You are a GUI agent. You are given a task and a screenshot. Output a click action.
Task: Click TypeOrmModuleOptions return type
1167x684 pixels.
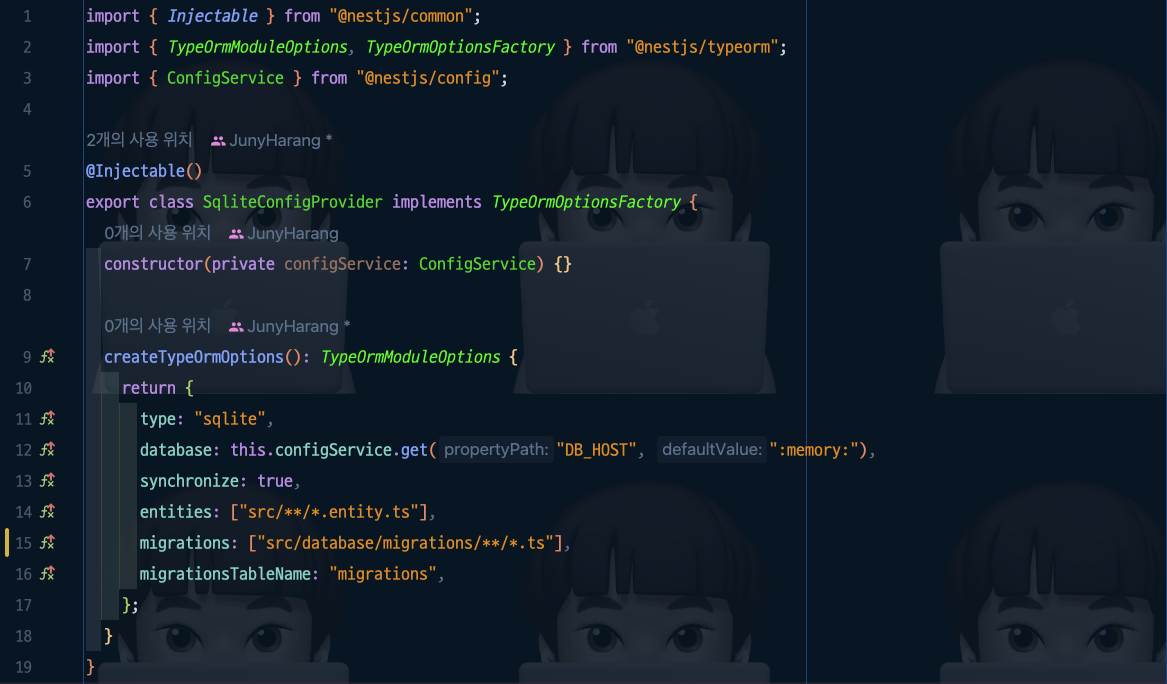tap(410, 357)
